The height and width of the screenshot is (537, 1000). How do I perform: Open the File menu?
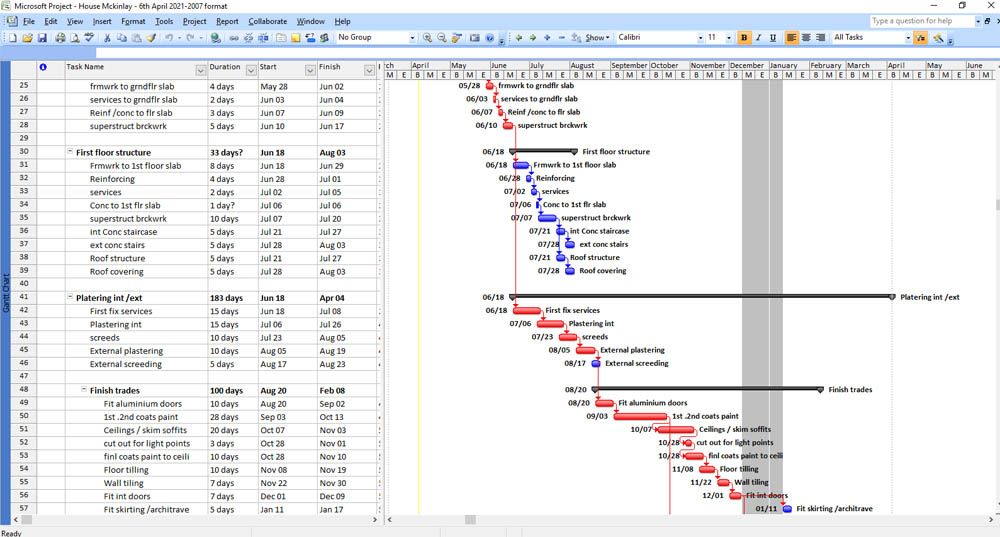29,21
